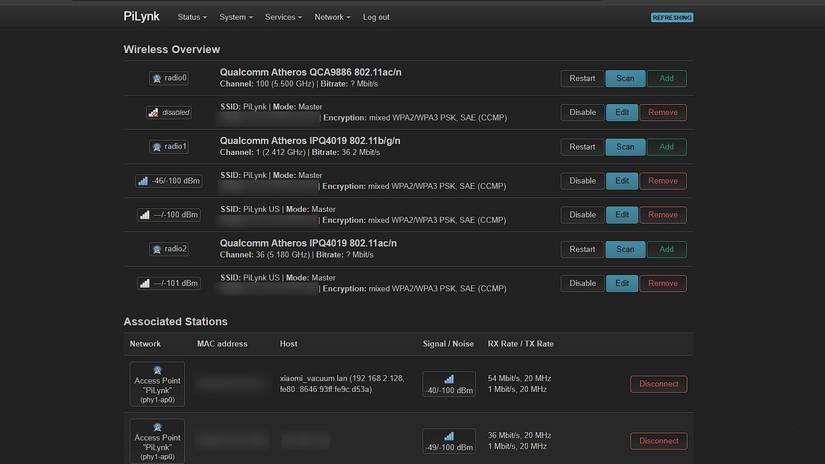The height and width of the screenshot is (464, 825).
Task: Expand the Services menu
Action: tap(283, 17)
